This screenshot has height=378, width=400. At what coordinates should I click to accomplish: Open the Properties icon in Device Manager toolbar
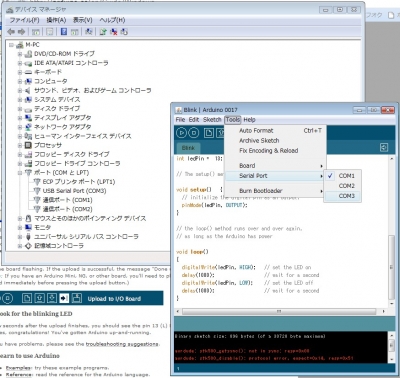50,32
